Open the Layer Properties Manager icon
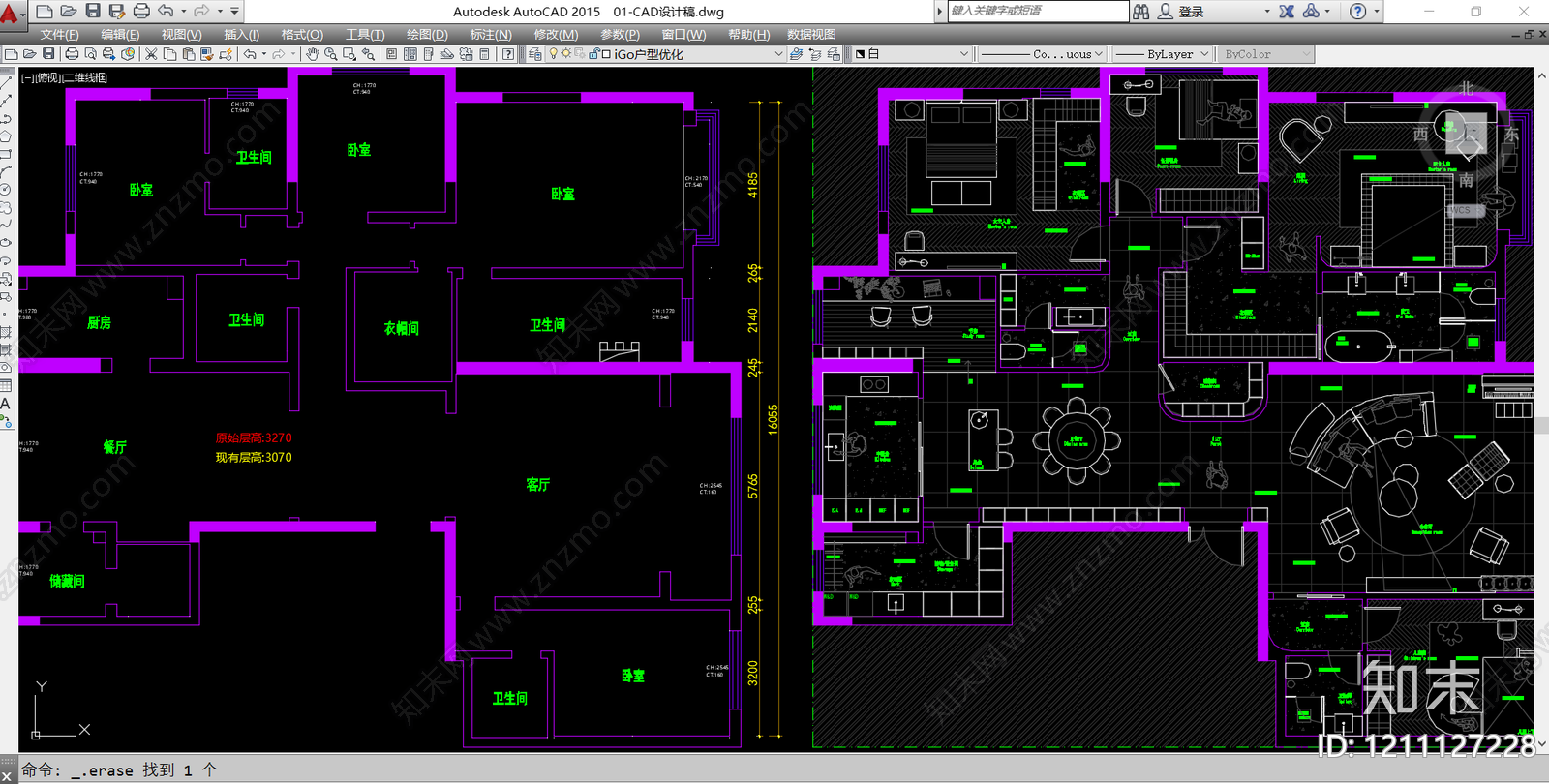 534,54
